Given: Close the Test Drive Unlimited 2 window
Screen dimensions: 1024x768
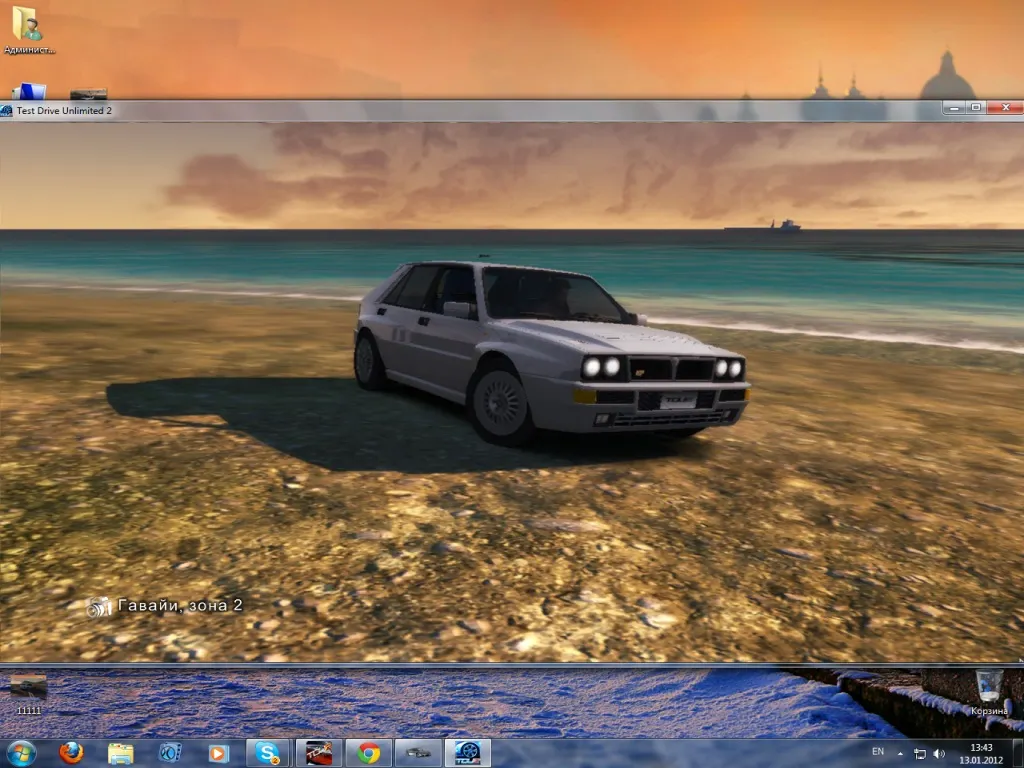Looking at the screenshot, I should click(x=1005, y=108).
